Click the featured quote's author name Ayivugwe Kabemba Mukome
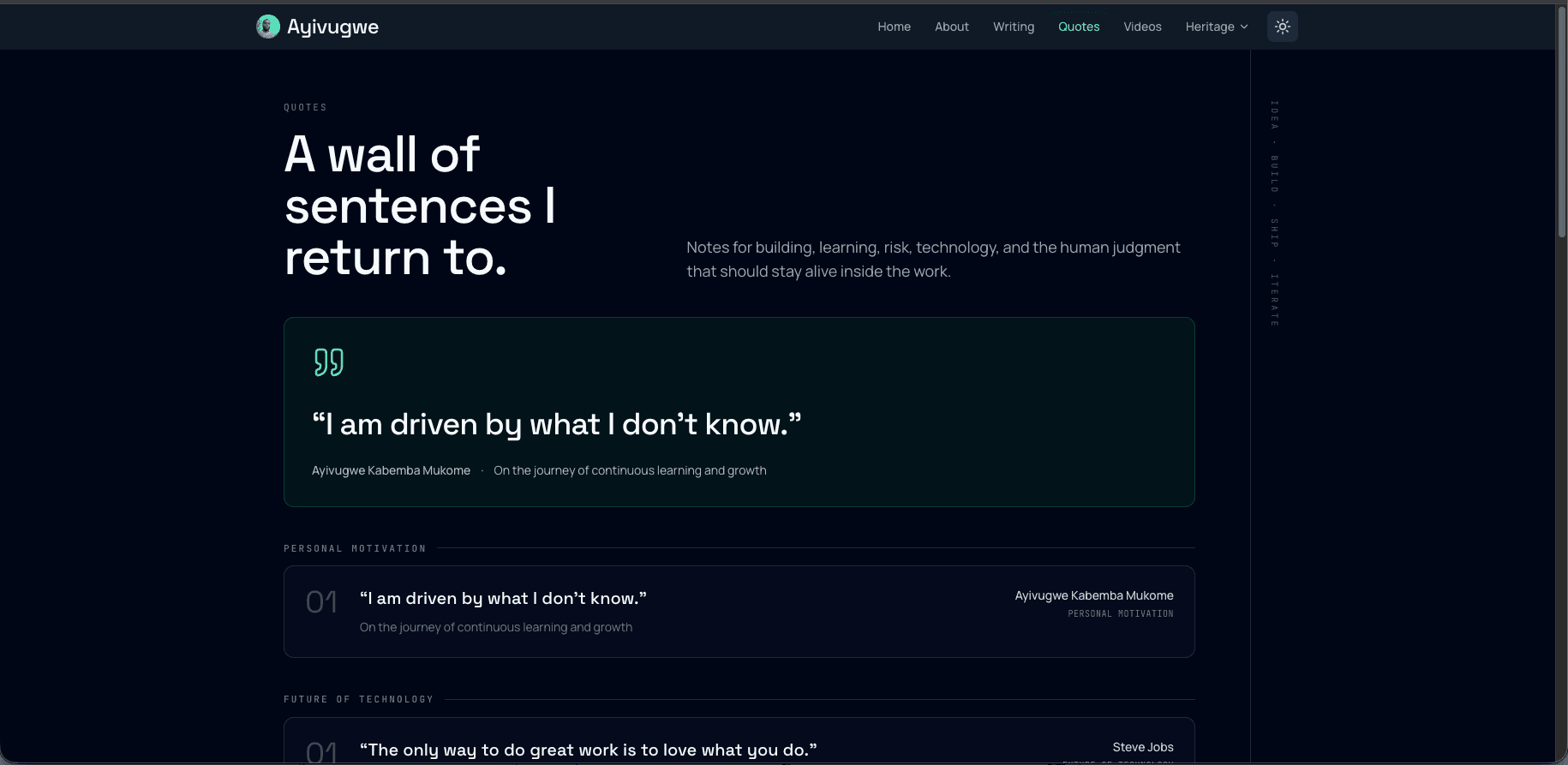 tap(391, 470)
